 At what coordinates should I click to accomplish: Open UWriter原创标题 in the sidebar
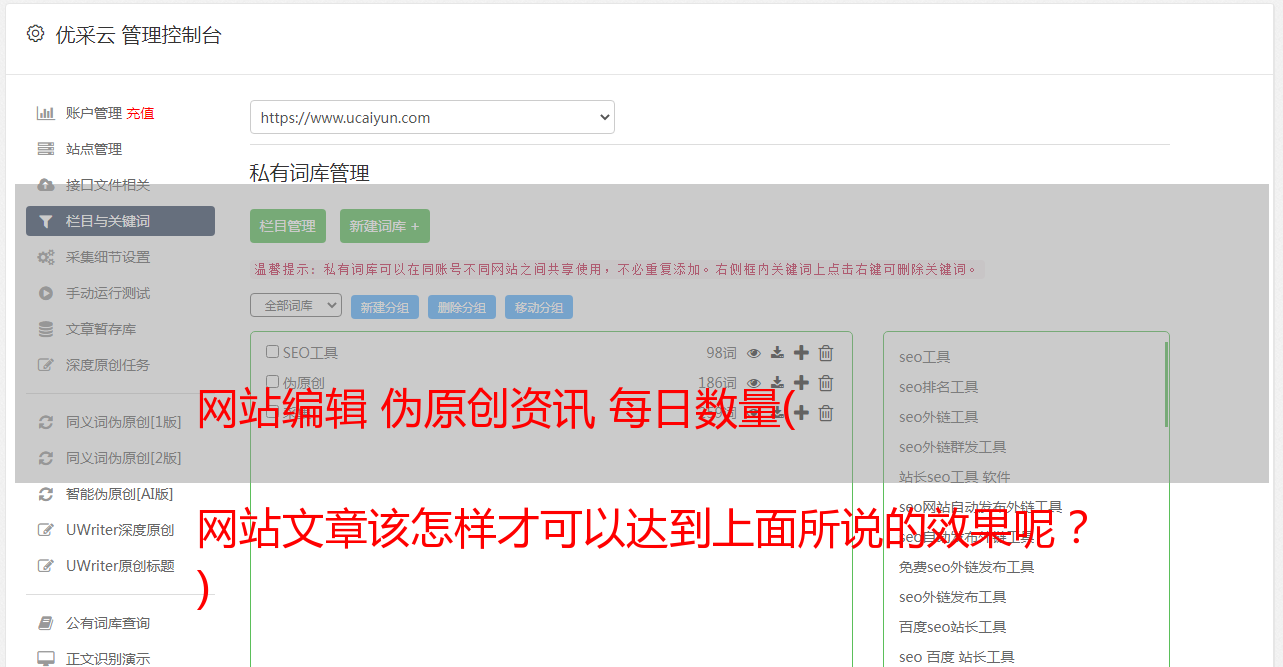[120, 566]
